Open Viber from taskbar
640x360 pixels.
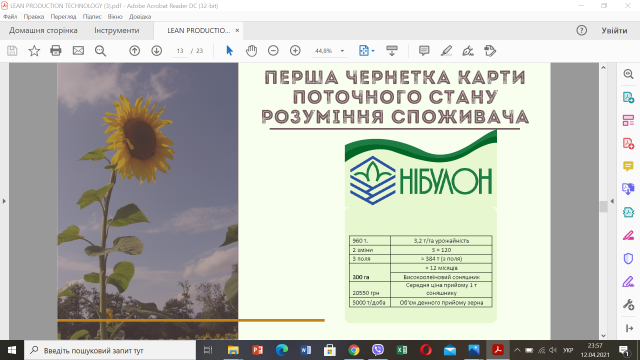point(378,350)
